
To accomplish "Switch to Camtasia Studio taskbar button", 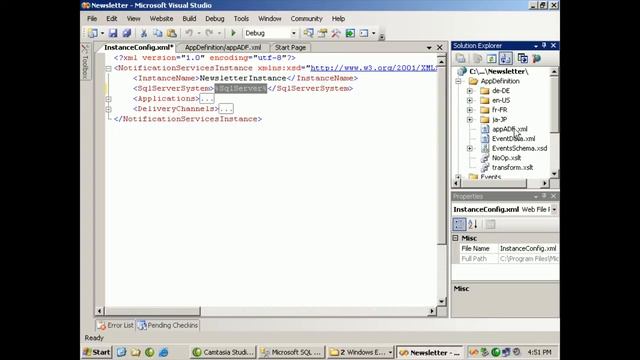I will click(223, 352).
